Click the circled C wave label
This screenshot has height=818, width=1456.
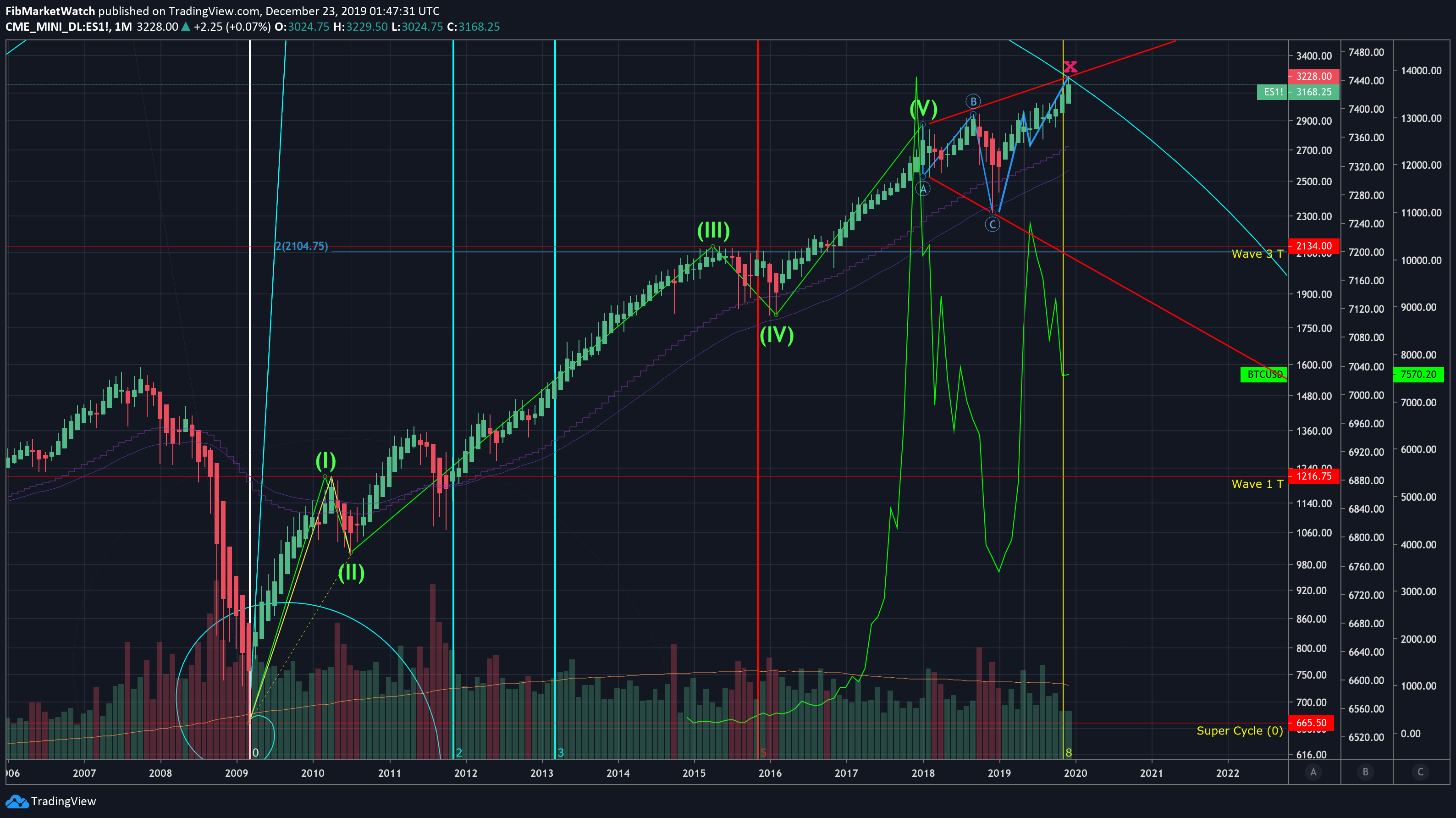click(992, 224)
